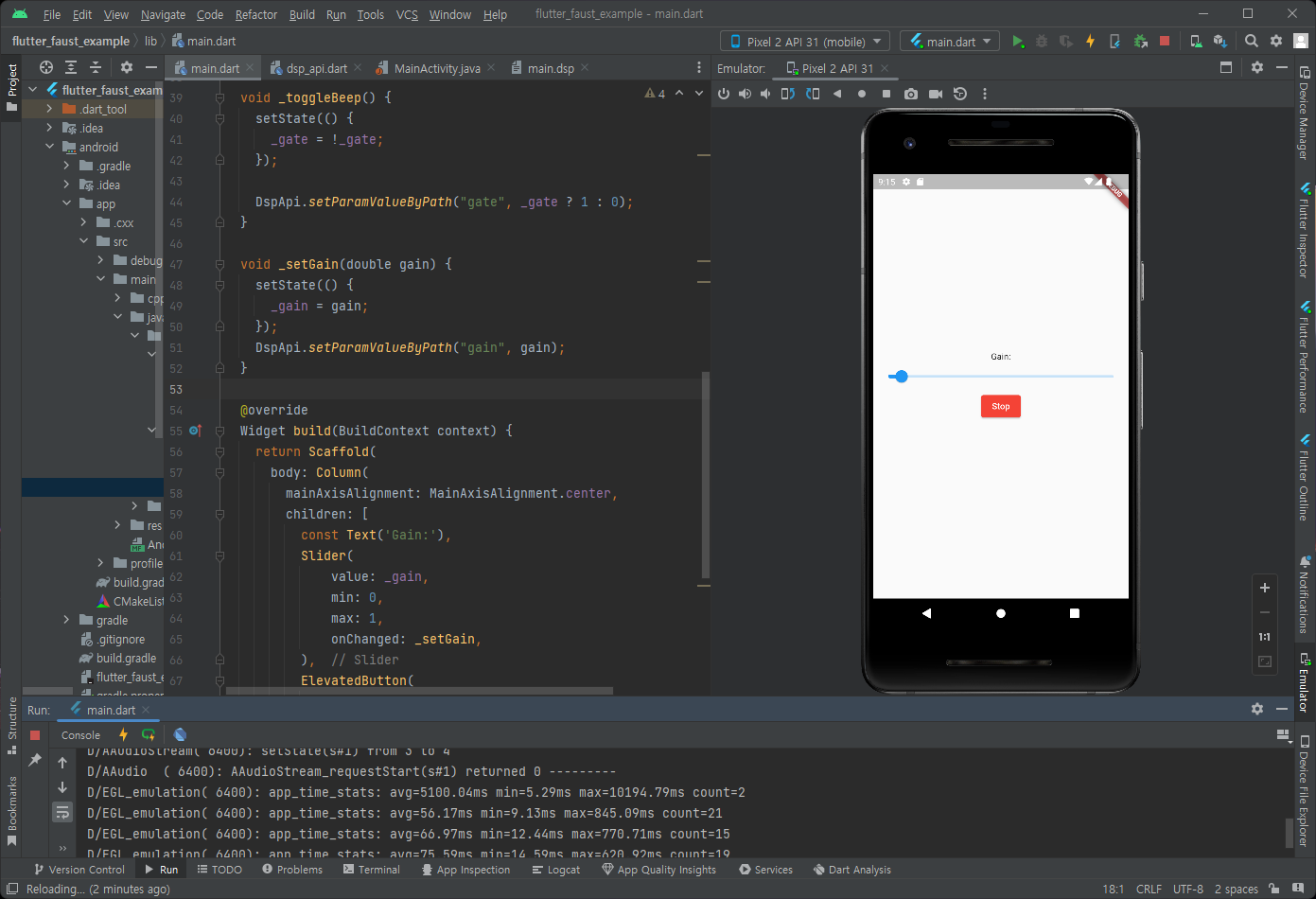Screen dimensions: 1316x899
Task: Expand the debug folder
Action: coord(100,260)
